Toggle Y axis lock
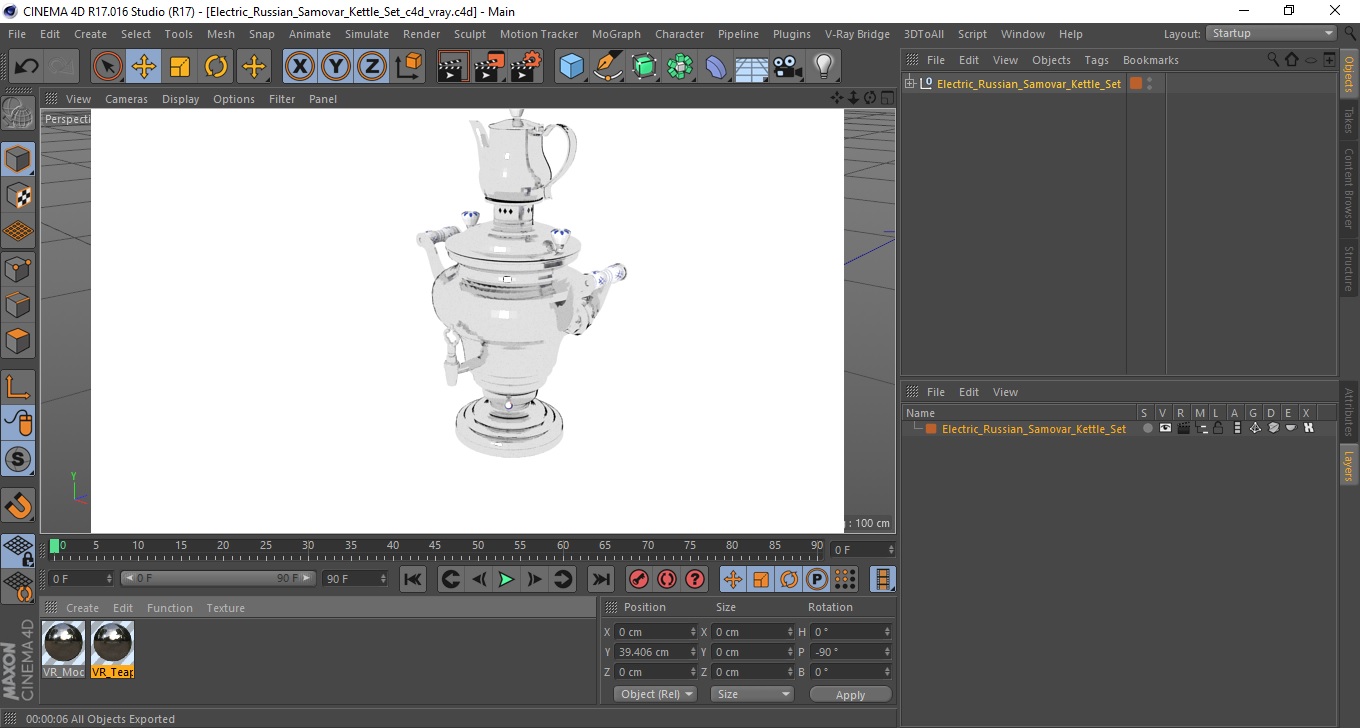The image size is (1360, 728). pos(336,67)
